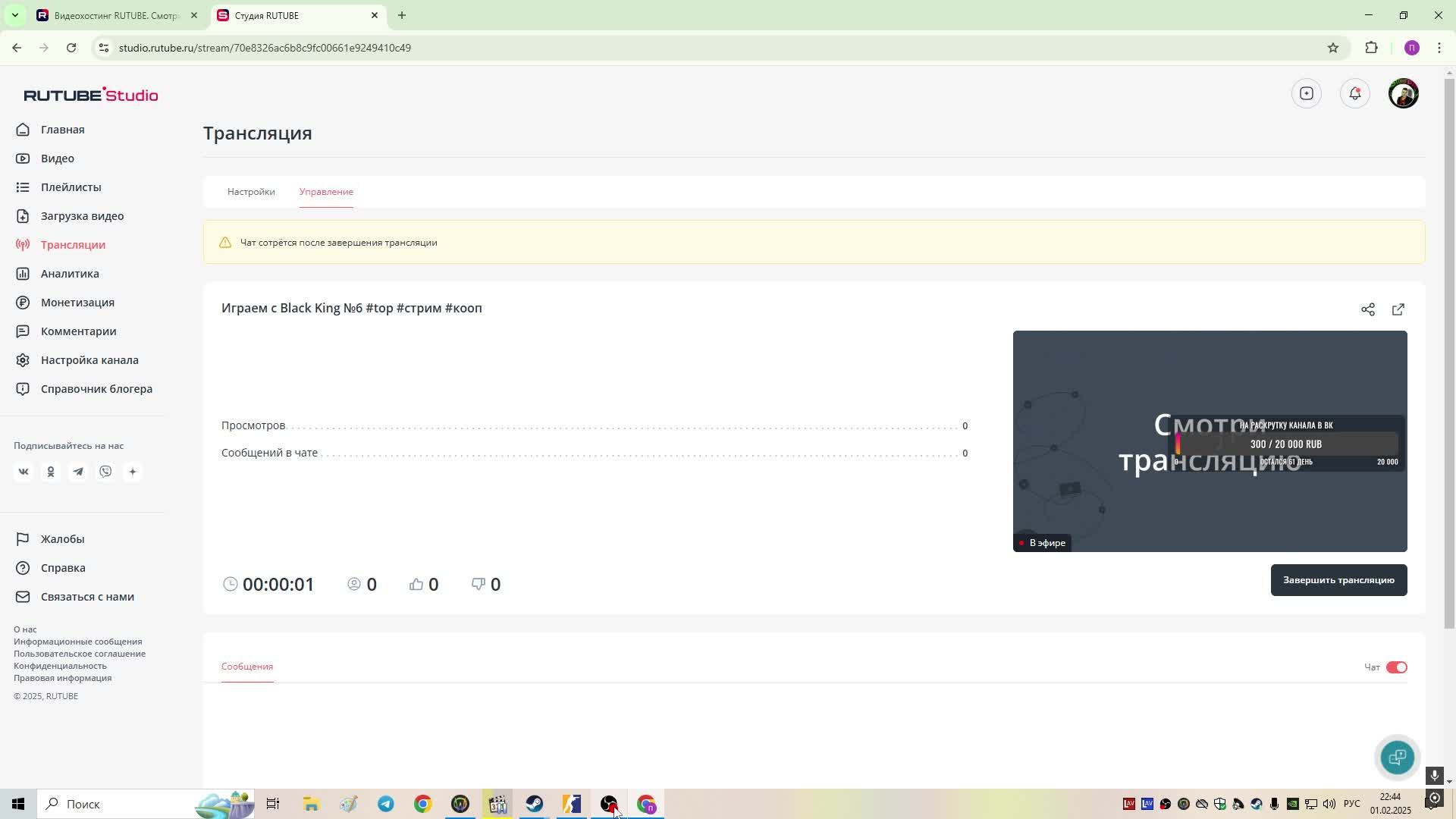
Task: Switch to the Настройки tab
Action: (x=251, y=192)
